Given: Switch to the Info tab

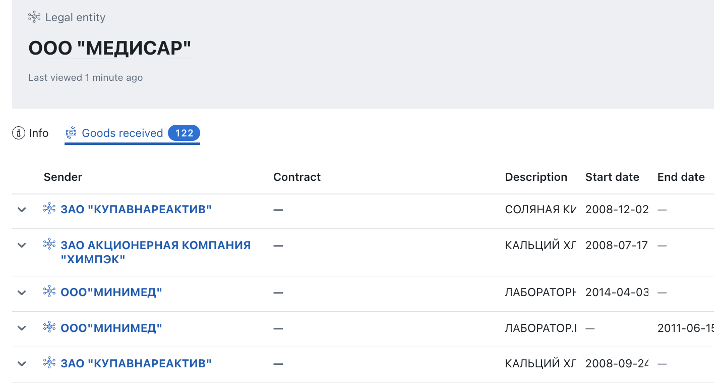Looking at the screenshot, I should point(30,133).
